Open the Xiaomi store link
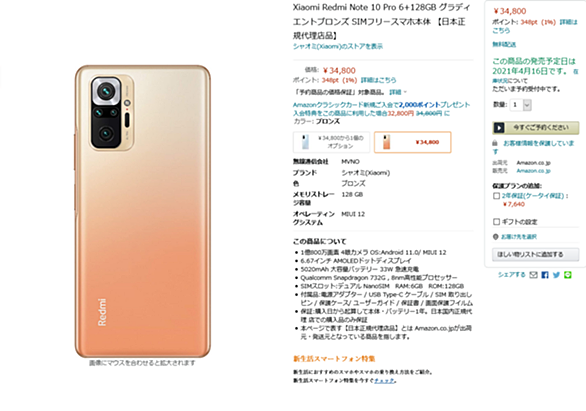 (x=338, y=46)
